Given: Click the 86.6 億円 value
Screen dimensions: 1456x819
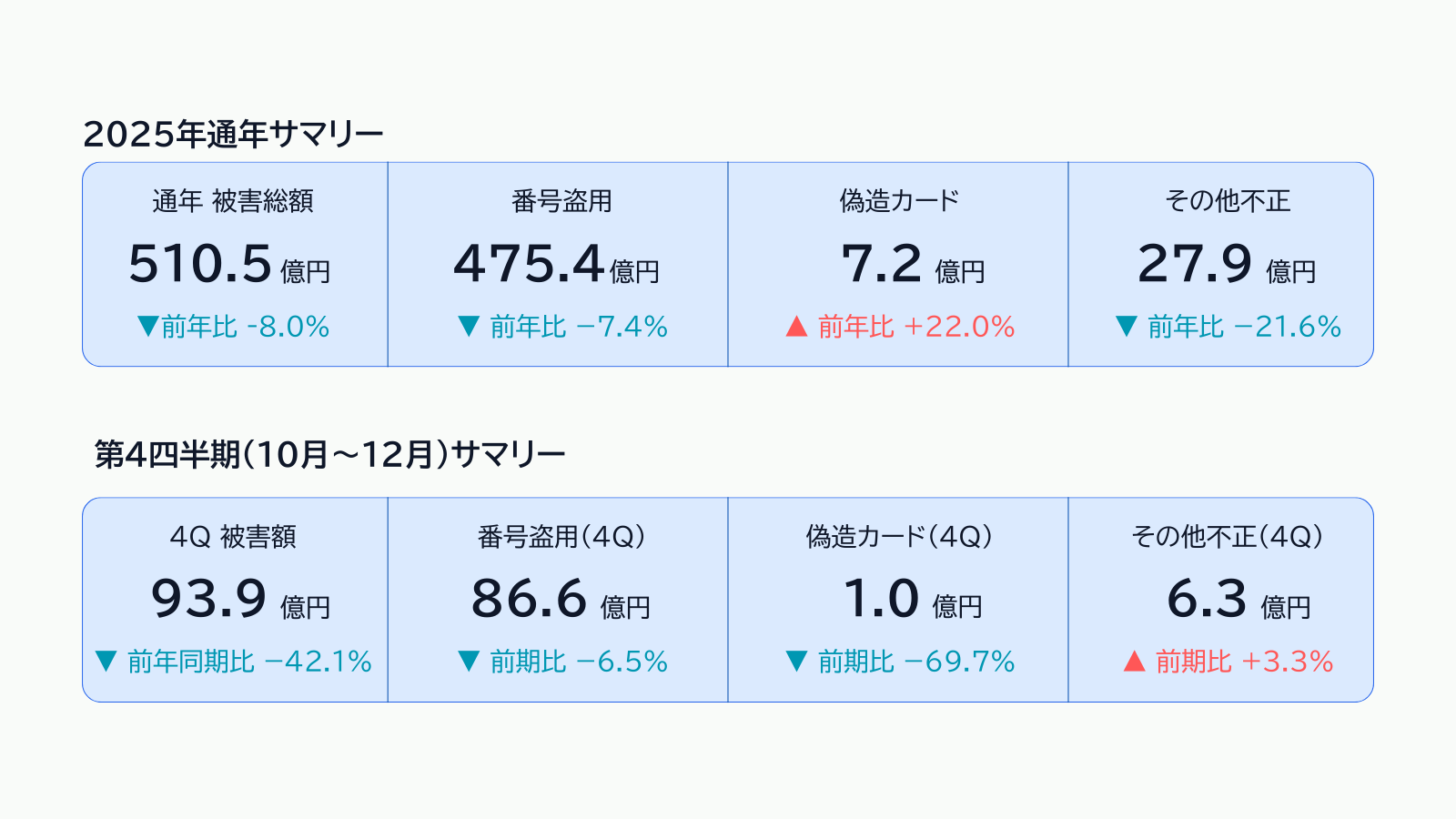Looking at the screenshot, I should [560, 600].
